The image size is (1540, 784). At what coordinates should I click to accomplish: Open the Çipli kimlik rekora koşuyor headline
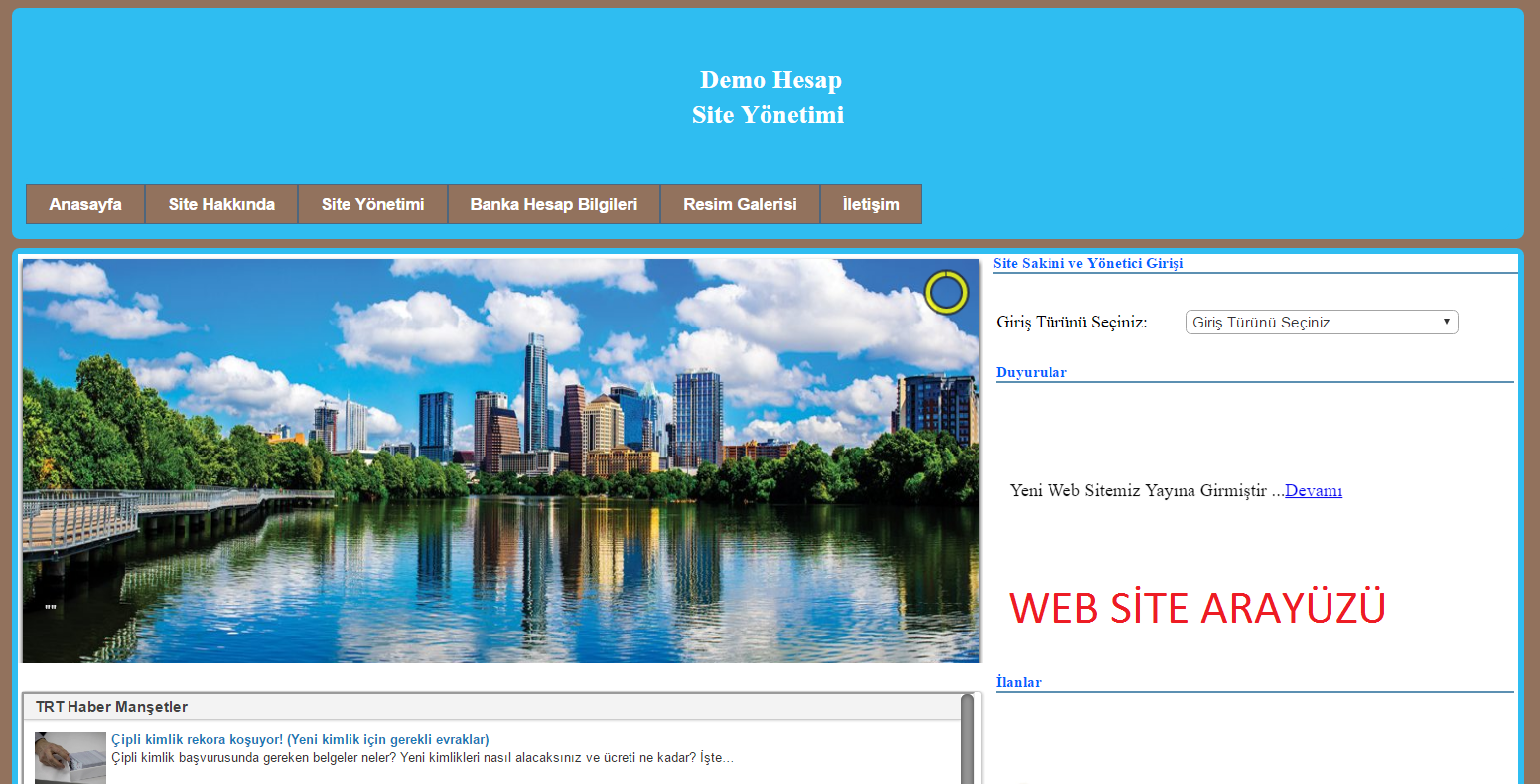[x=300, y=740]
